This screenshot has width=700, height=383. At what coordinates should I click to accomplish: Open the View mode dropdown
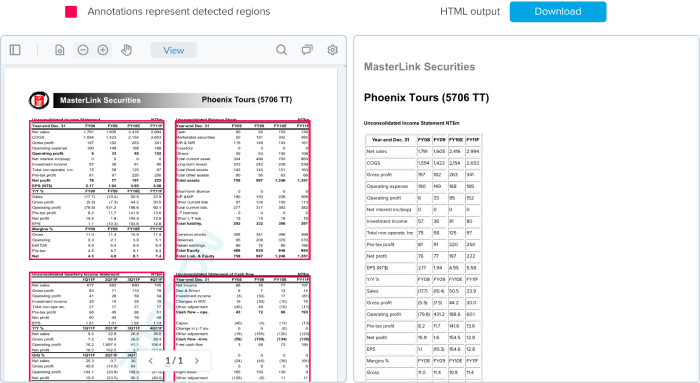174,50
